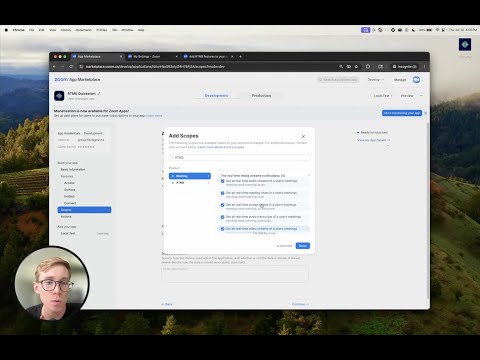Switch to the Add RTMS features browser tab
The height and width of the screenshot is (360, 480).
coord(209,57)
